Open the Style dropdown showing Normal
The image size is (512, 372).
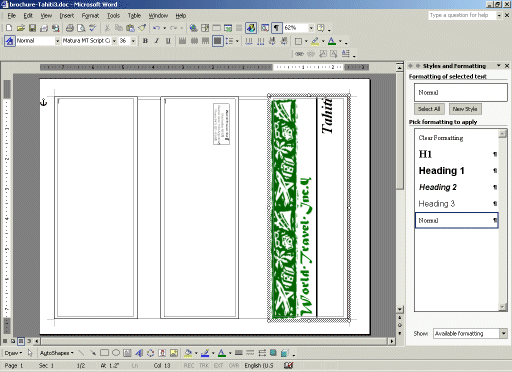tap(57, 41)
